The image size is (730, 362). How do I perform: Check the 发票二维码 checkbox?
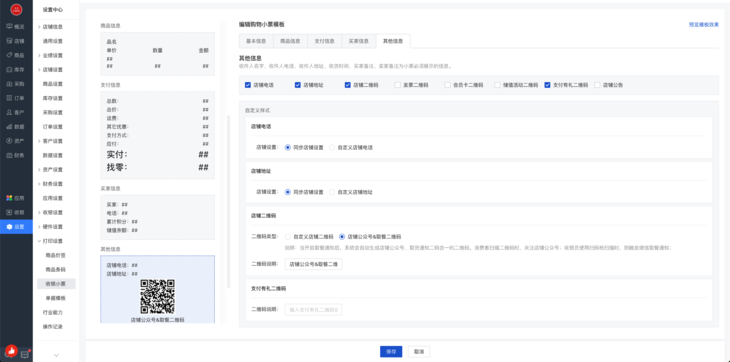[398, 85]
